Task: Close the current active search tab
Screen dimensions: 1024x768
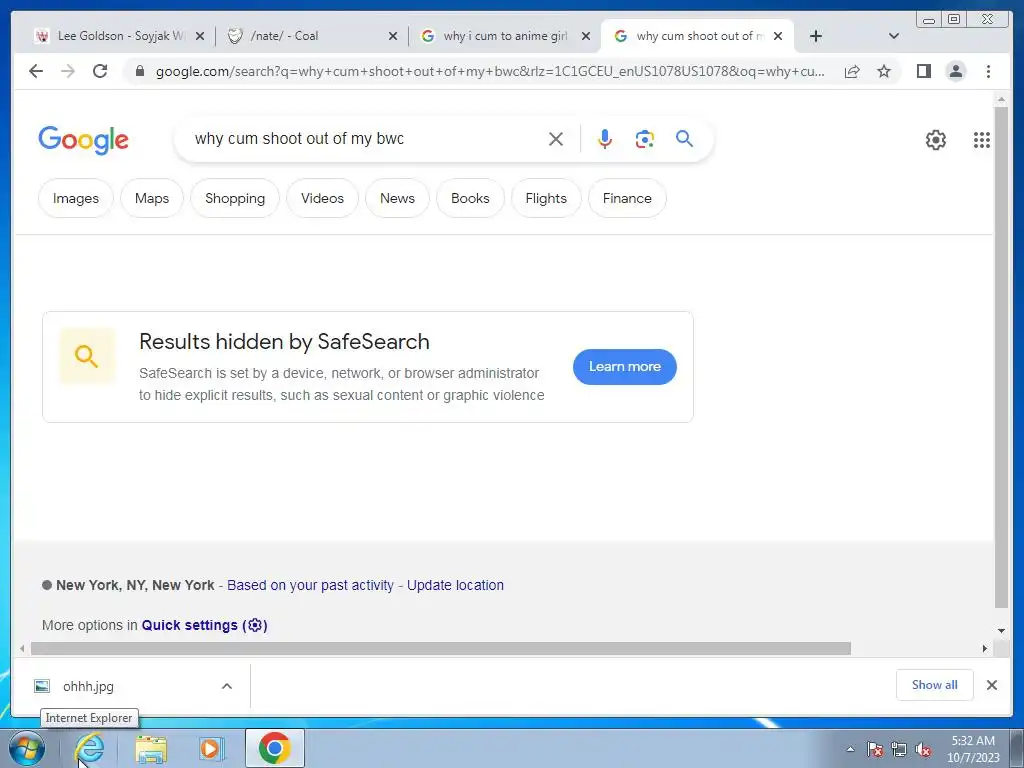Action: pos(778,37)
